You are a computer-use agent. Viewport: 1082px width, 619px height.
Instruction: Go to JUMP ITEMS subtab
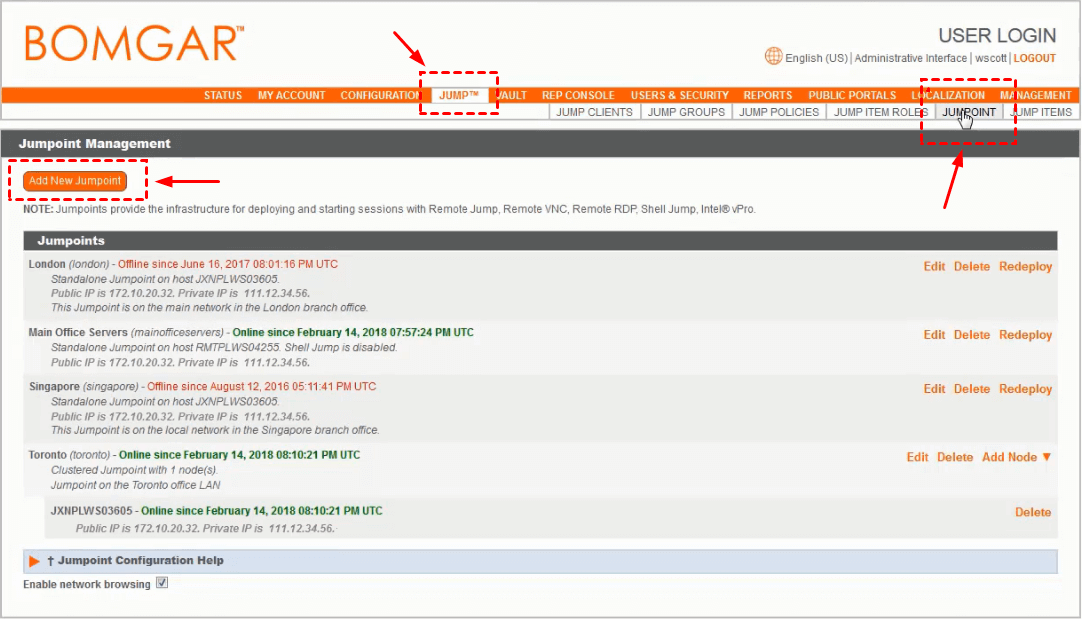coord(1041,112)
